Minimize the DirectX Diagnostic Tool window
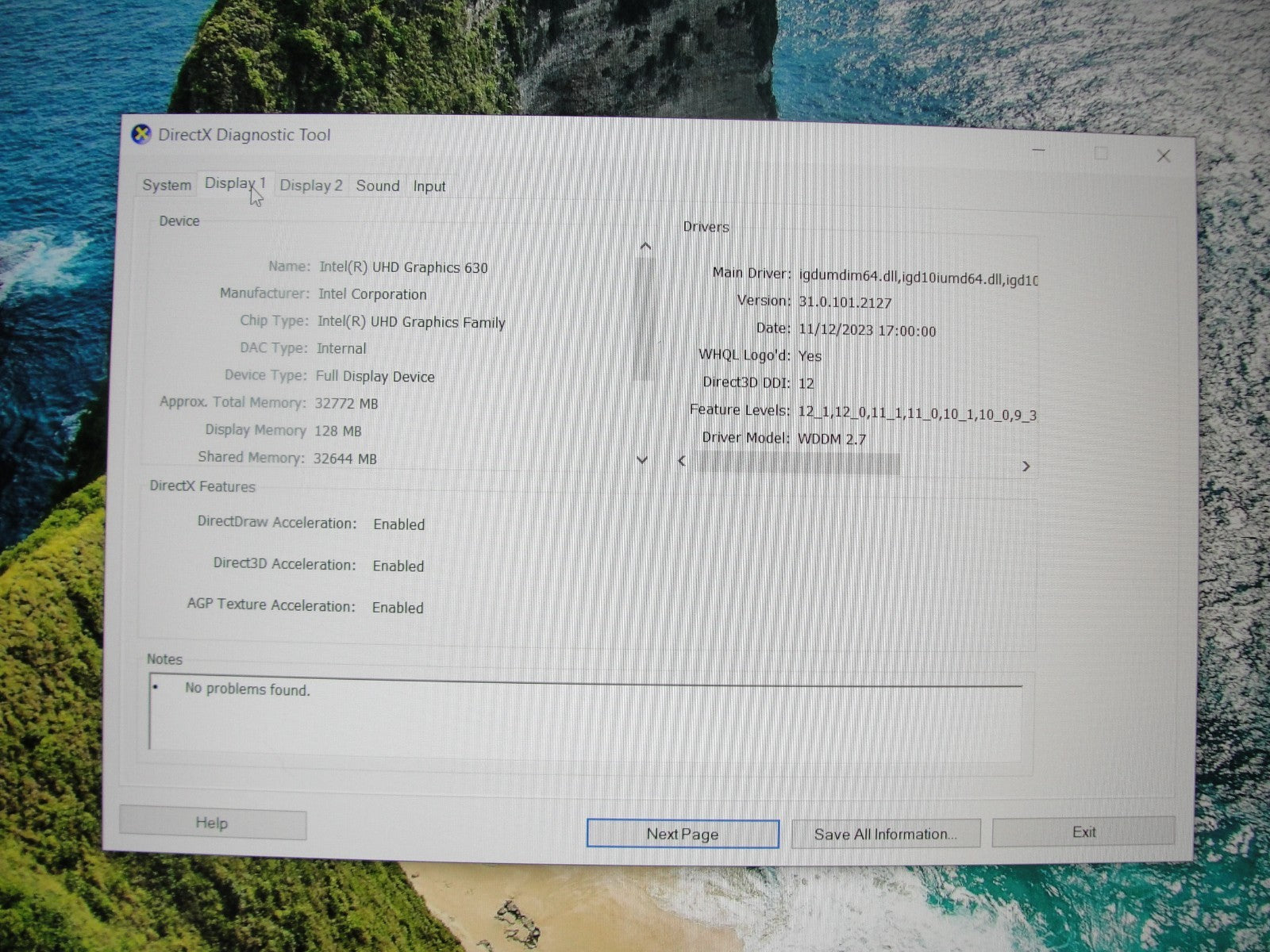Screen dimensions: 1270x952 click(x=1039, y=150)
